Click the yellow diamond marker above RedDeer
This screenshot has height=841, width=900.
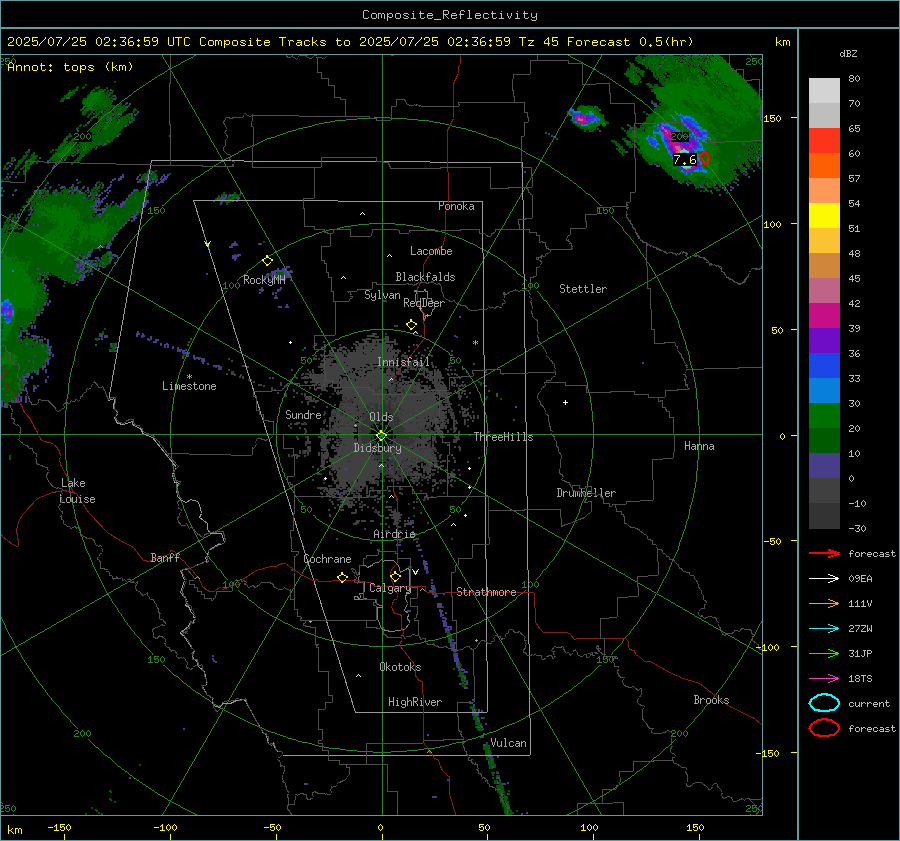pyautogui.click(x=411, y=325)
